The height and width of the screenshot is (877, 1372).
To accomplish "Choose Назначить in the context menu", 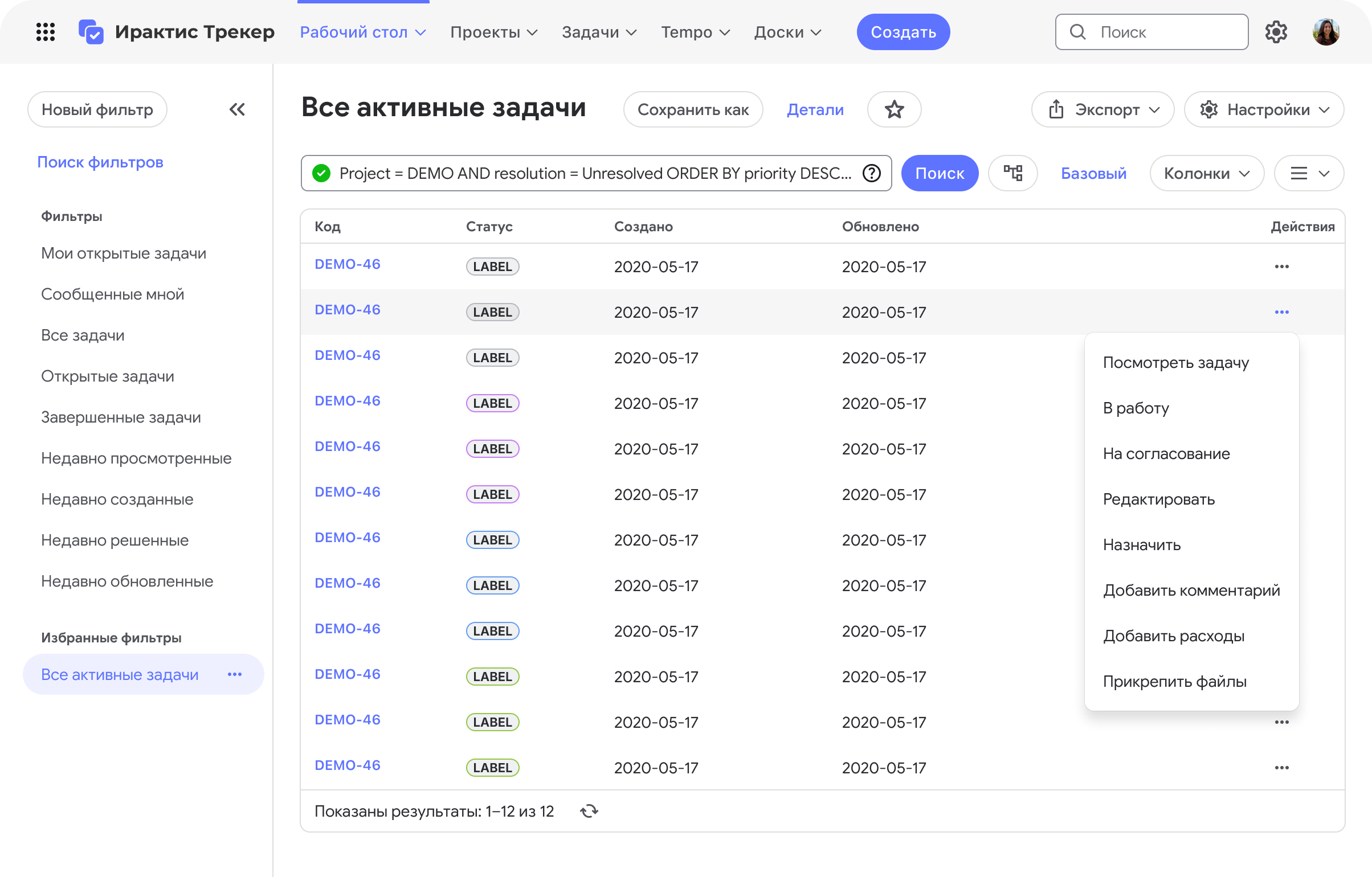I will click(x=1192, y=544).
